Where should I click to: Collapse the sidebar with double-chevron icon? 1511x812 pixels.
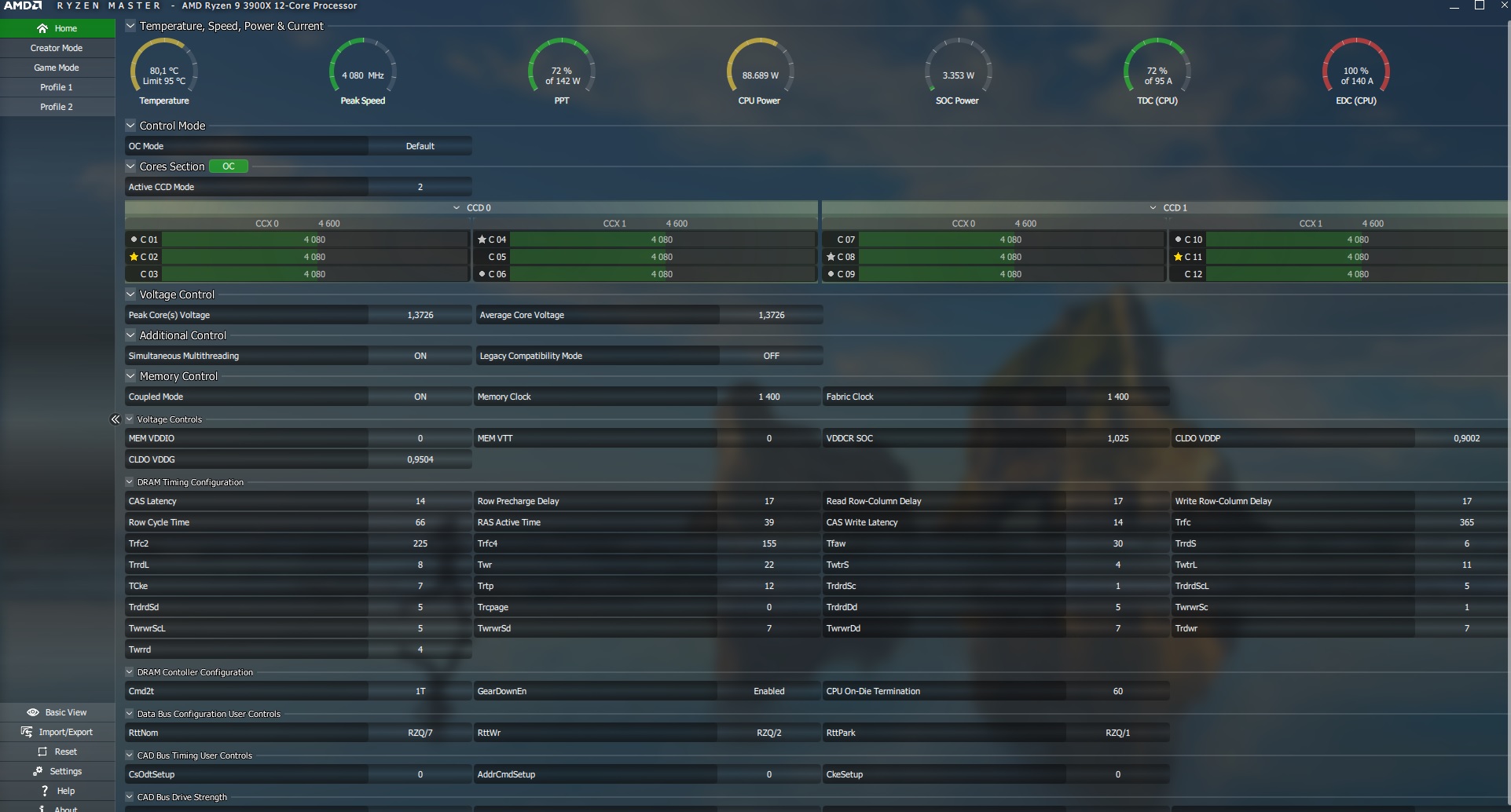tap(116, 419)
